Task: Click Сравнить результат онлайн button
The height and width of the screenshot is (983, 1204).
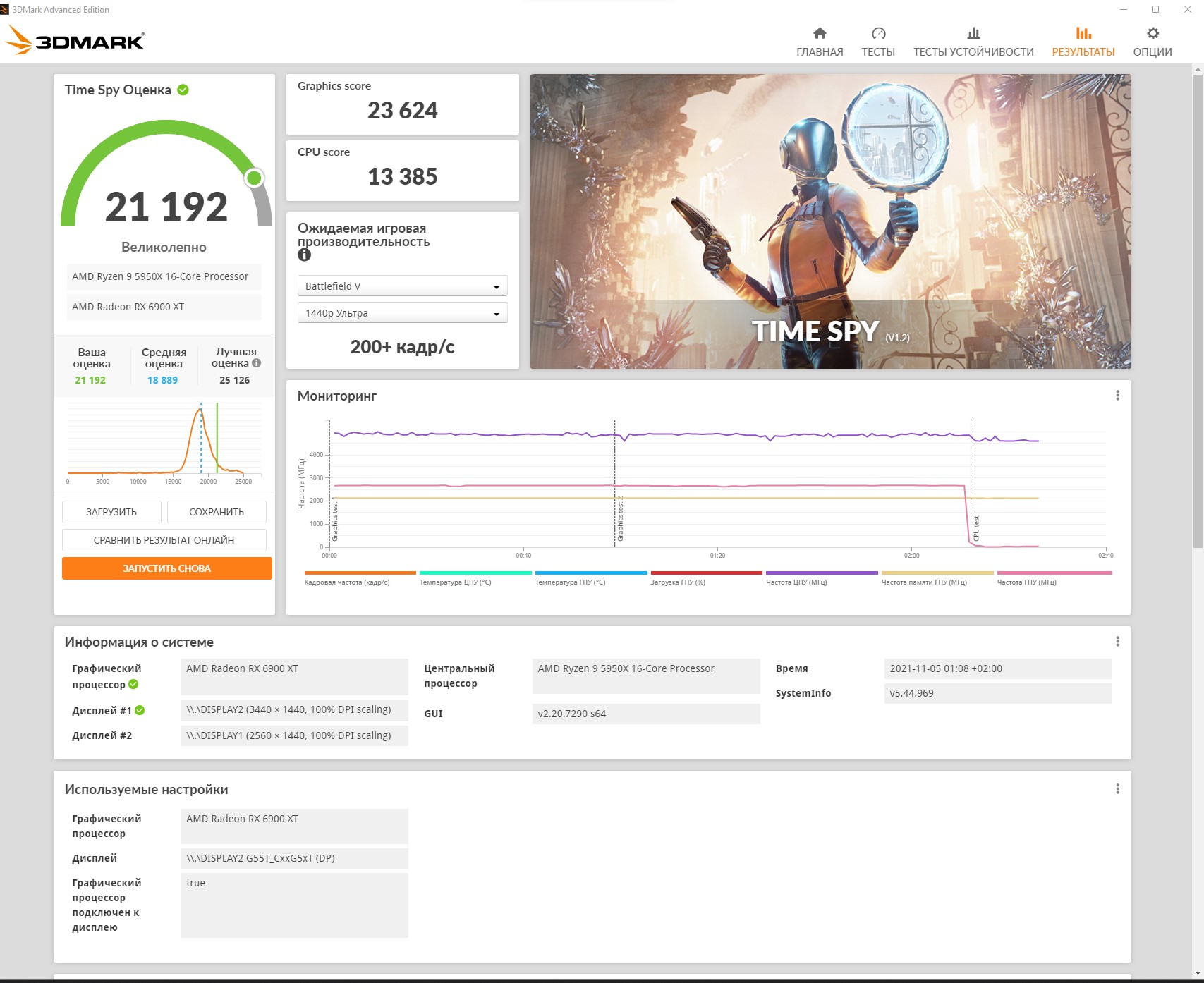Action: click(164, 540)
